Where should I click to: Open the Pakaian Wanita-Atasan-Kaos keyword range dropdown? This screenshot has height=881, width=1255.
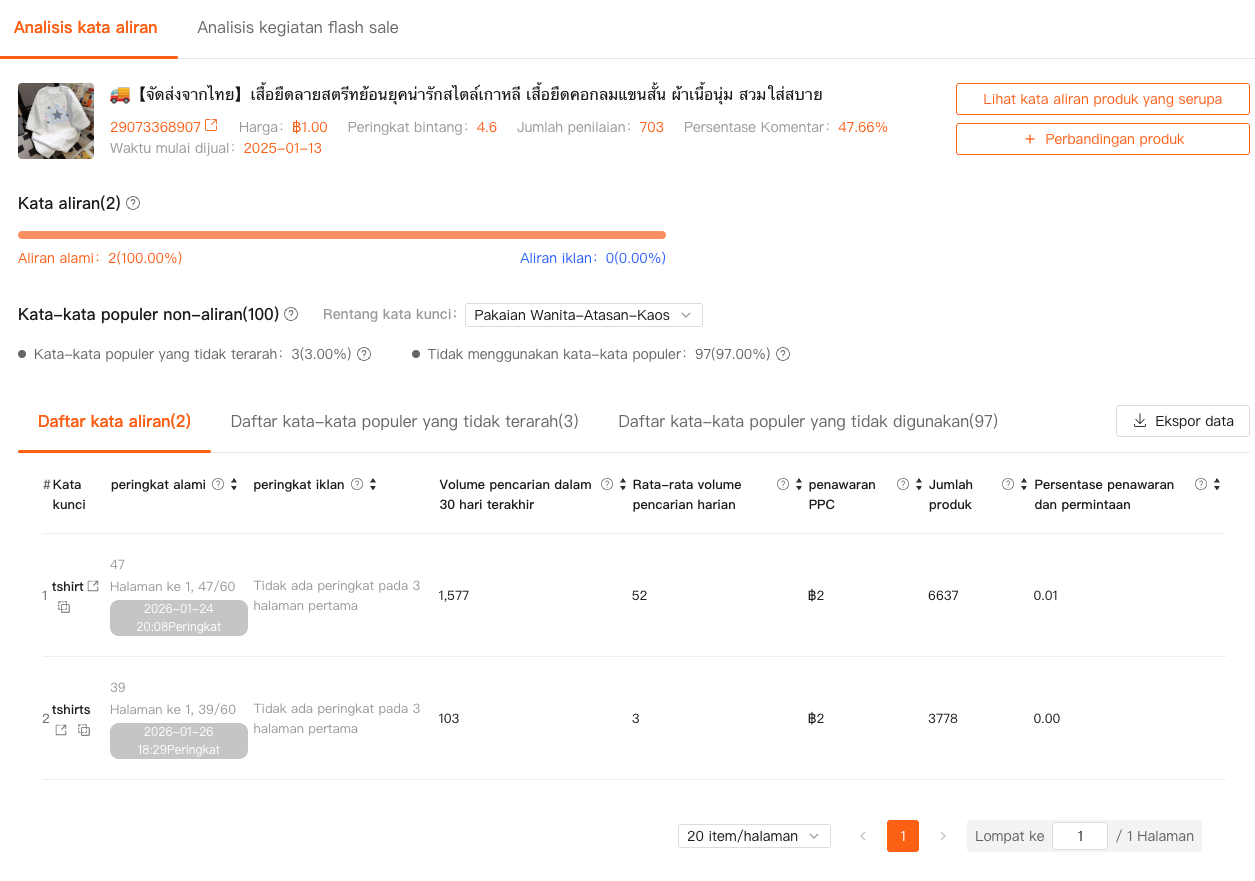[583, 315]
